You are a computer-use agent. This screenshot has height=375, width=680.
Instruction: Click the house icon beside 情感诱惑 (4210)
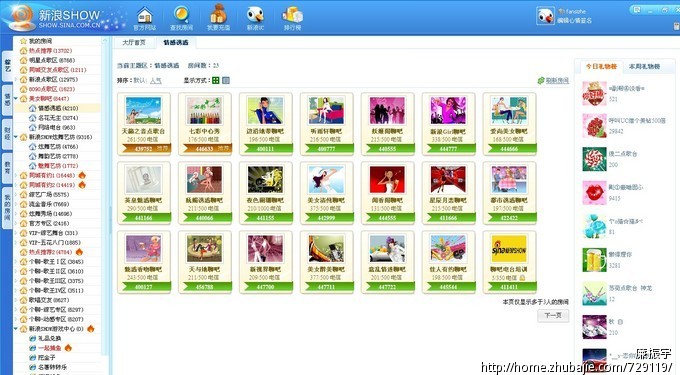tap(33, 108)
